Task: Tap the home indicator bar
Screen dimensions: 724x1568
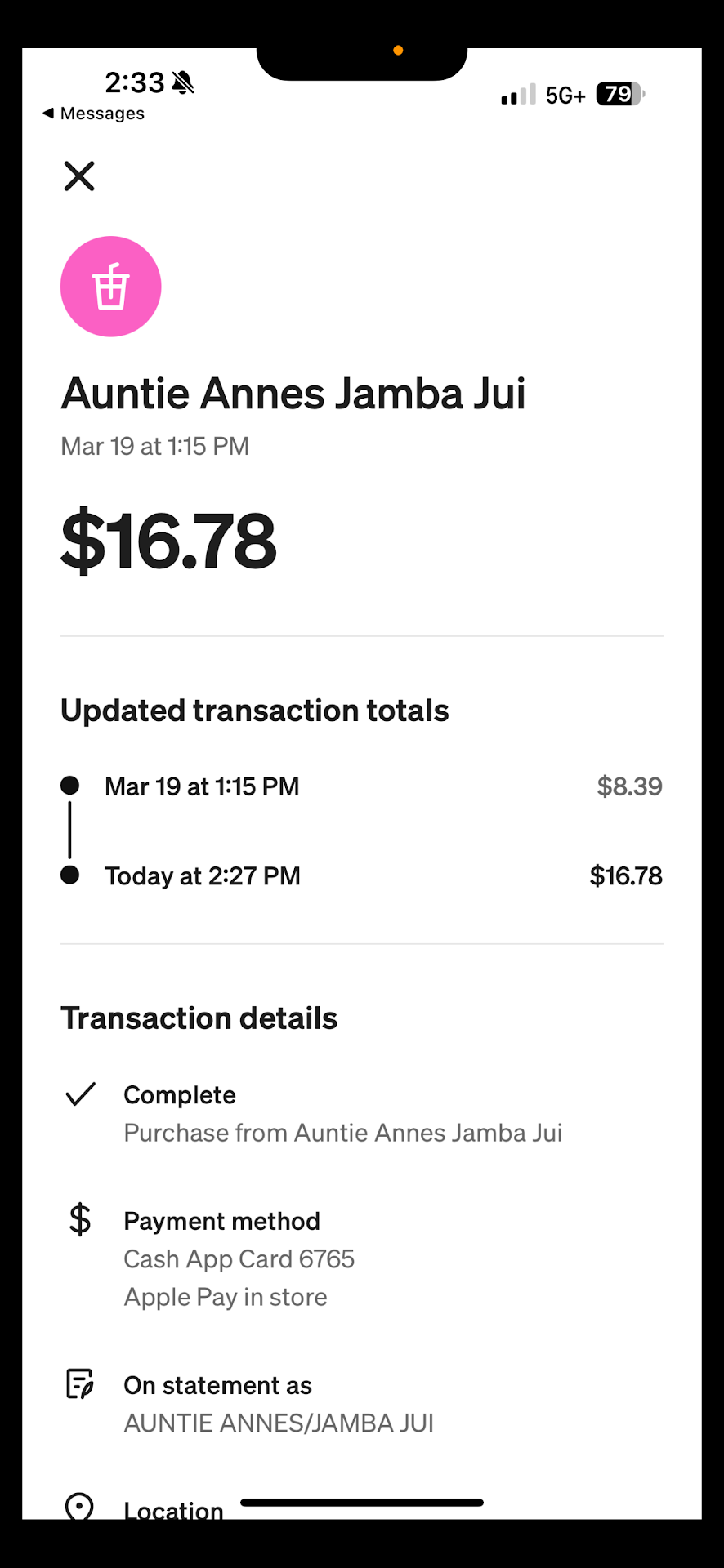Action: tap(362, 1503)
